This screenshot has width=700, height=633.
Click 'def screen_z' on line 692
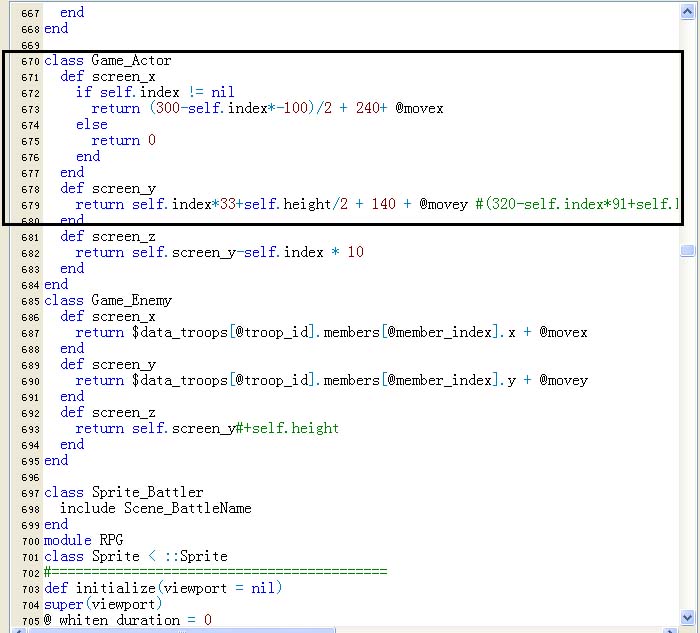[x=108, y=412]
